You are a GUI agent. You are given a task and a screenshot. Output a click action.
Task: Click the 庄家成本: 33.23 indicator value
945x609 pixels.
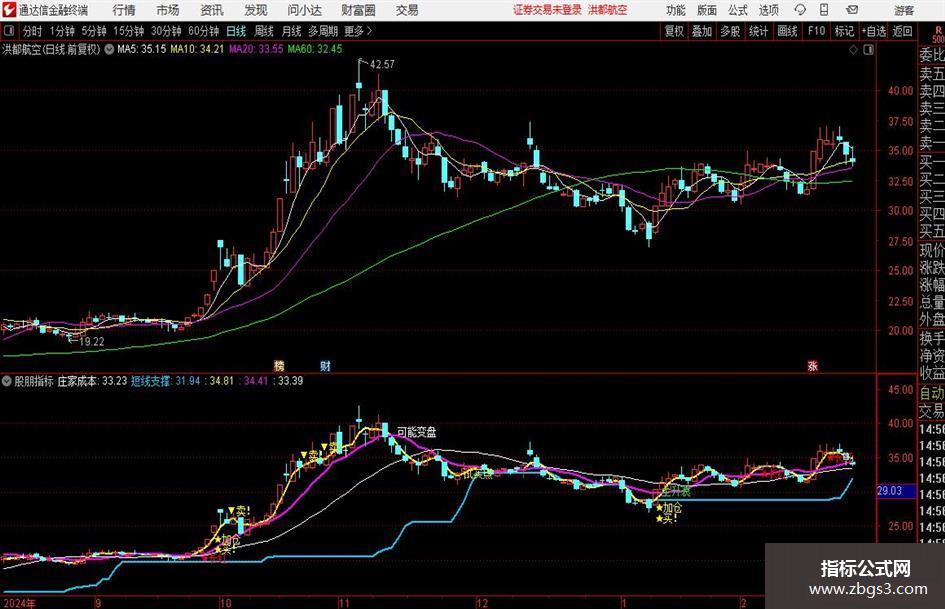click(x=92, y=381)
